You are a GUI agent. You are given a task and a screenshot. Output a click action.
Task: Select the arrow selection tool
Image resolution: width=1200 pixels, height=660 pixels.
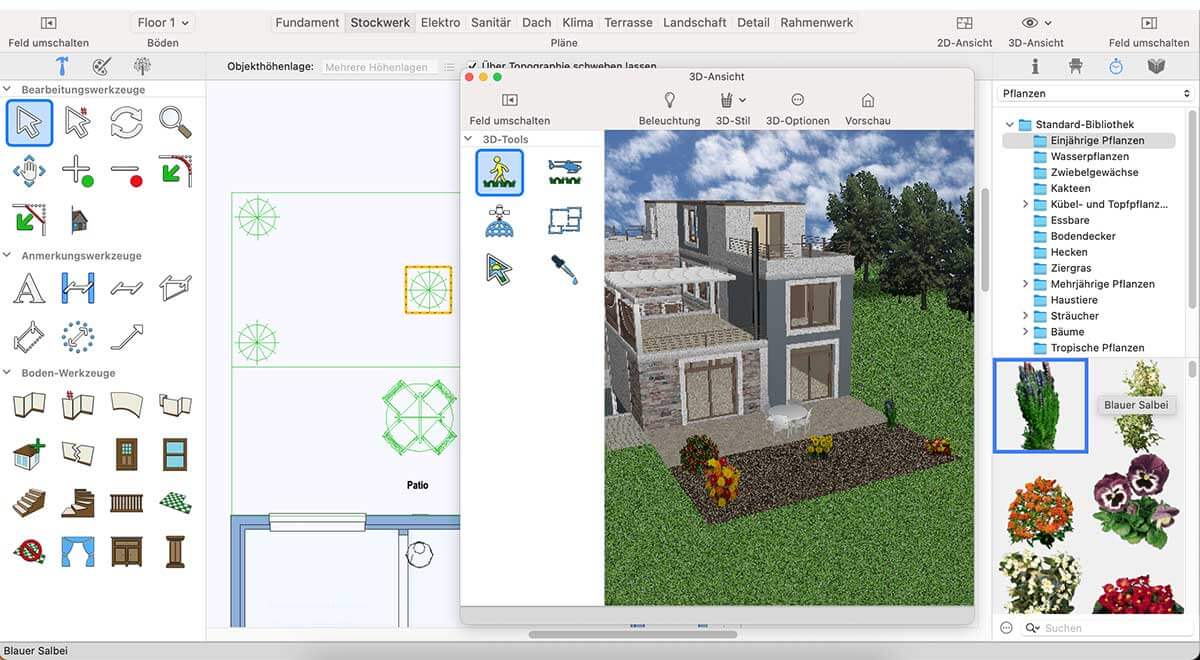pos(29,123)
